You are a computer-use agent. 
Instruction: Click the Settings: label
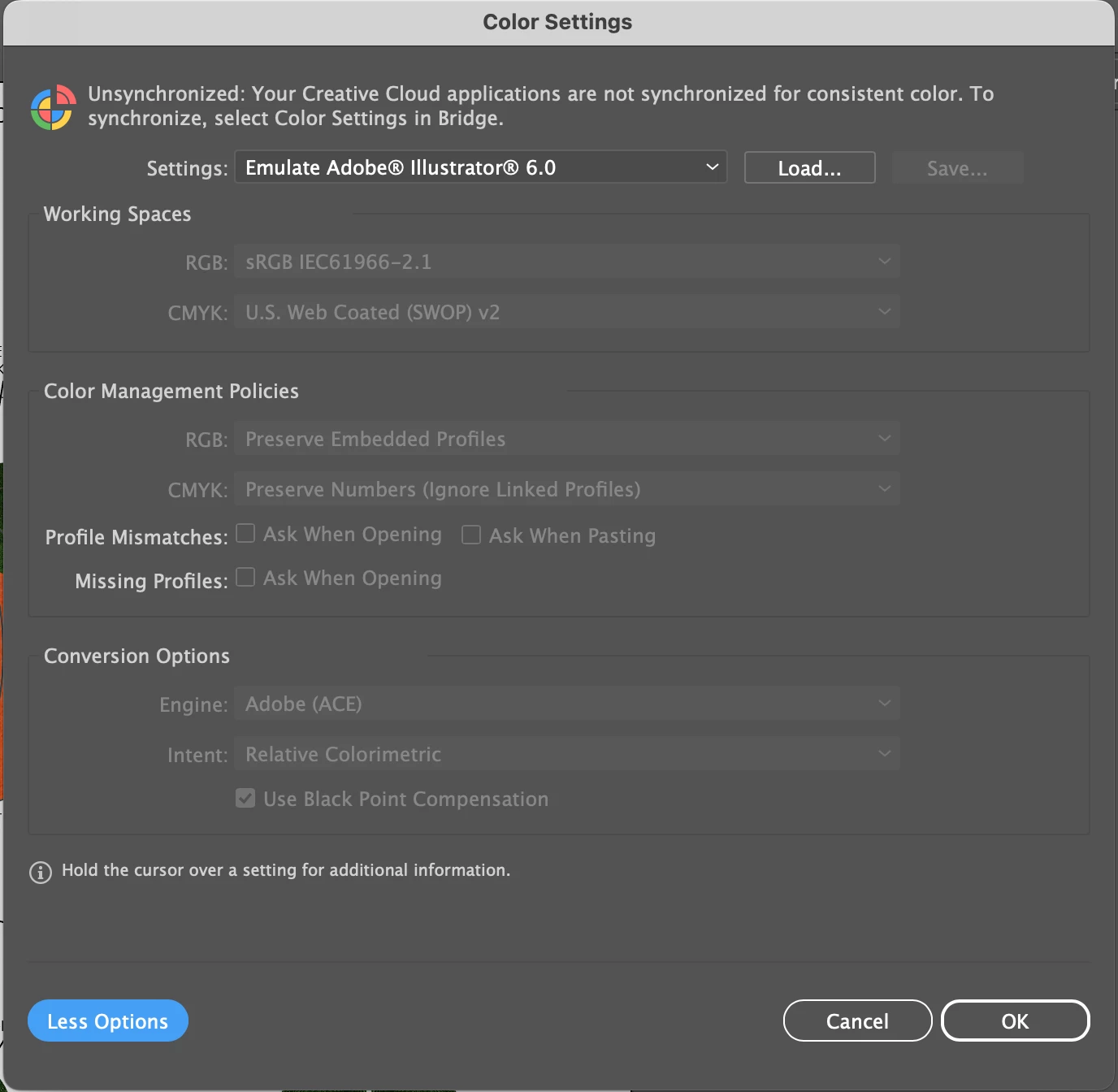[187, 168]
